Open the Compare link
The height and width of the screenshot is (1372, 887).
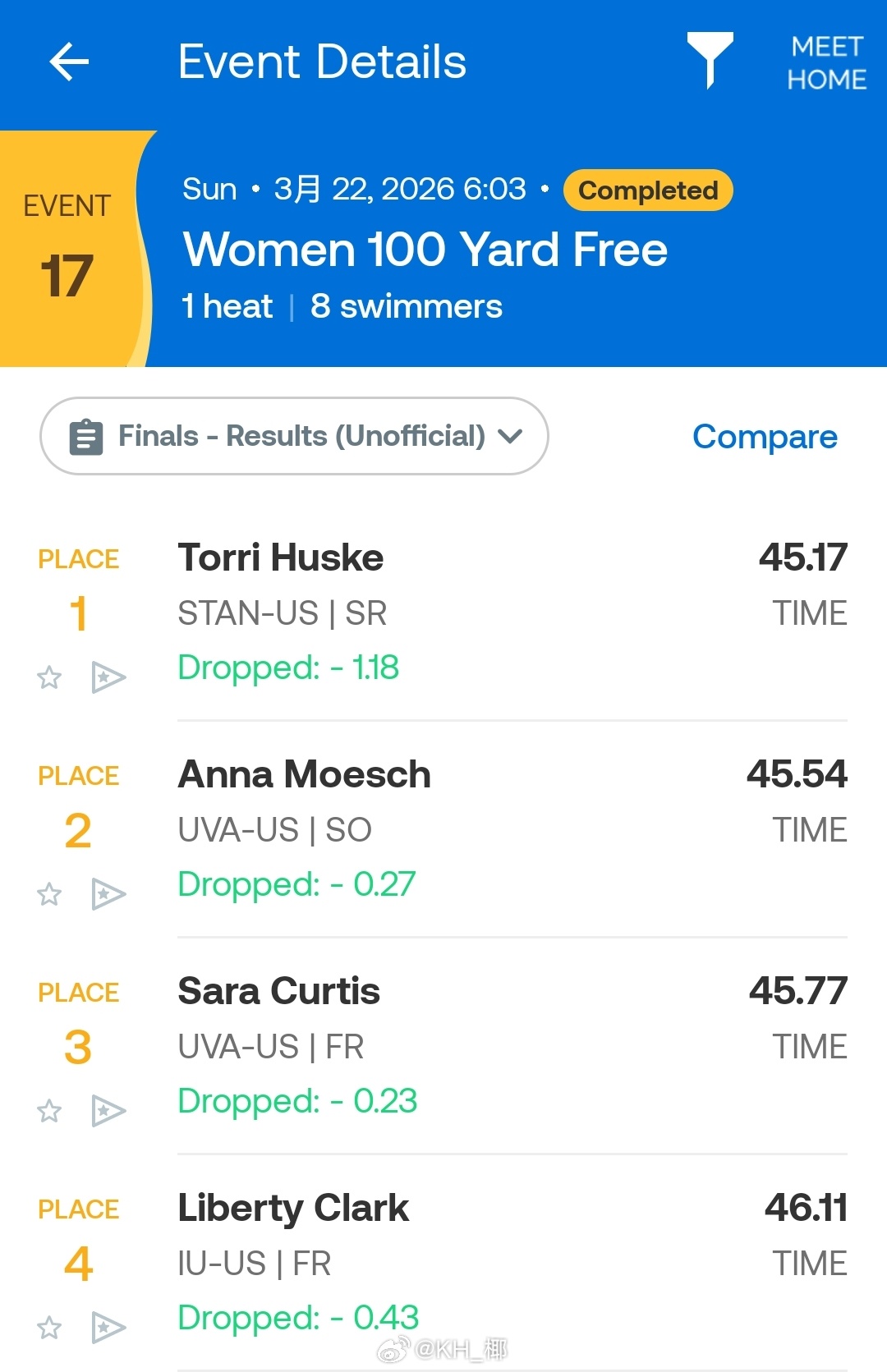pyautogui.click(x=765, y=437)
